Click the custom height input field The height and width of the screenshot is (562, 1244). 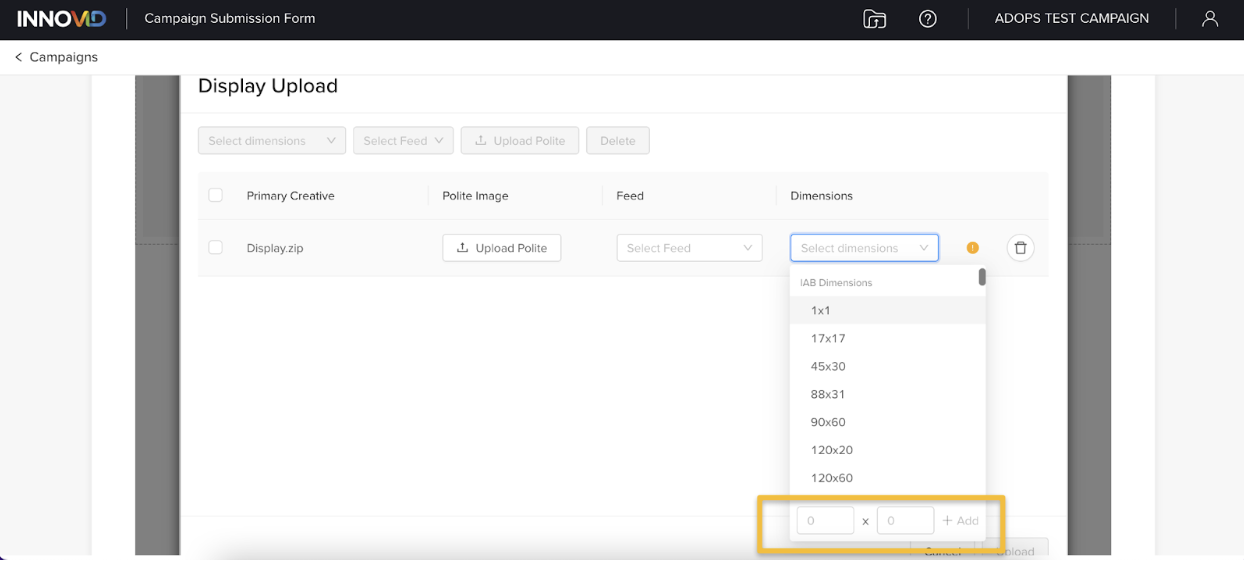(x=905, y=520)
